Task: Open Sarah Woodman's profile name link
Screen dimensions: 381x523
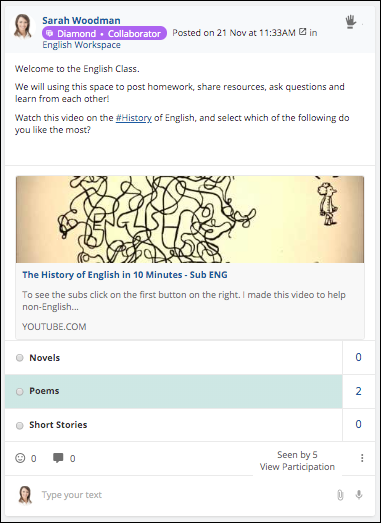Action: click(81, 20)
